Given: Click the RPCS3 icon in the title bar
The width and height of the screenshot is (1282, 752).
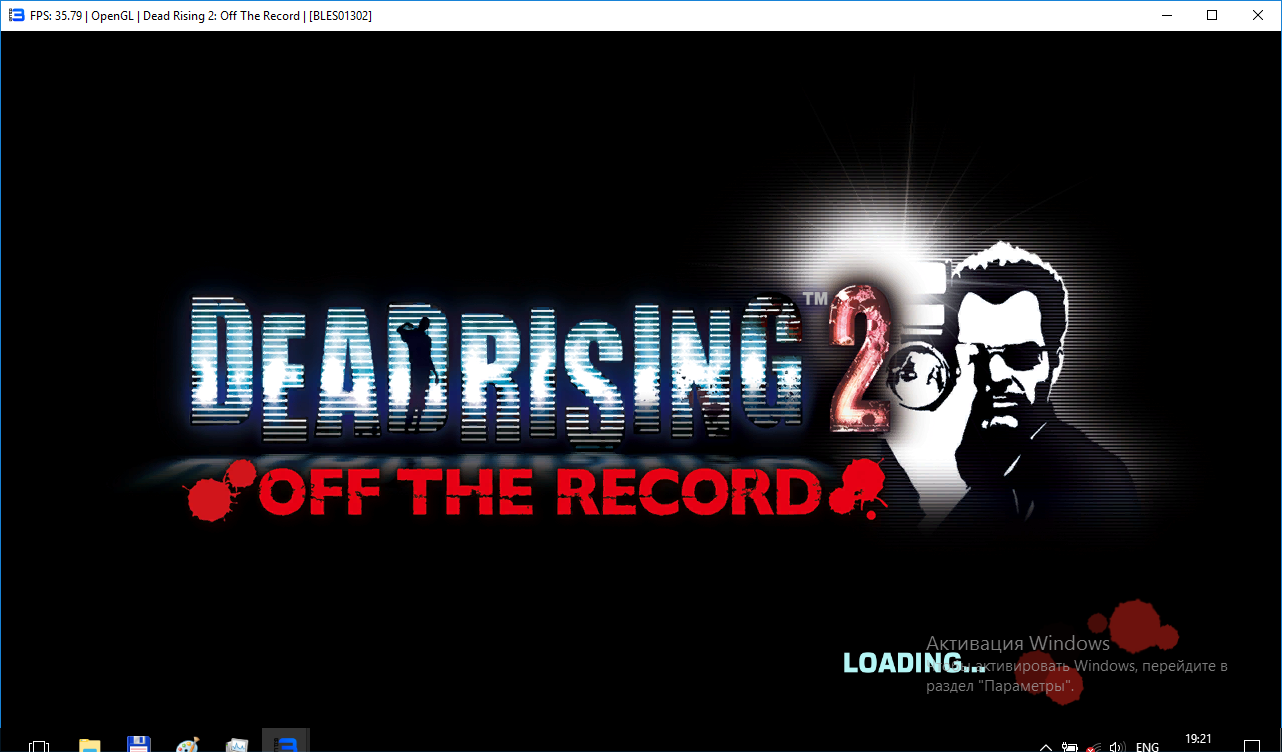Looking at the screenshot, I should coord(16,15).
